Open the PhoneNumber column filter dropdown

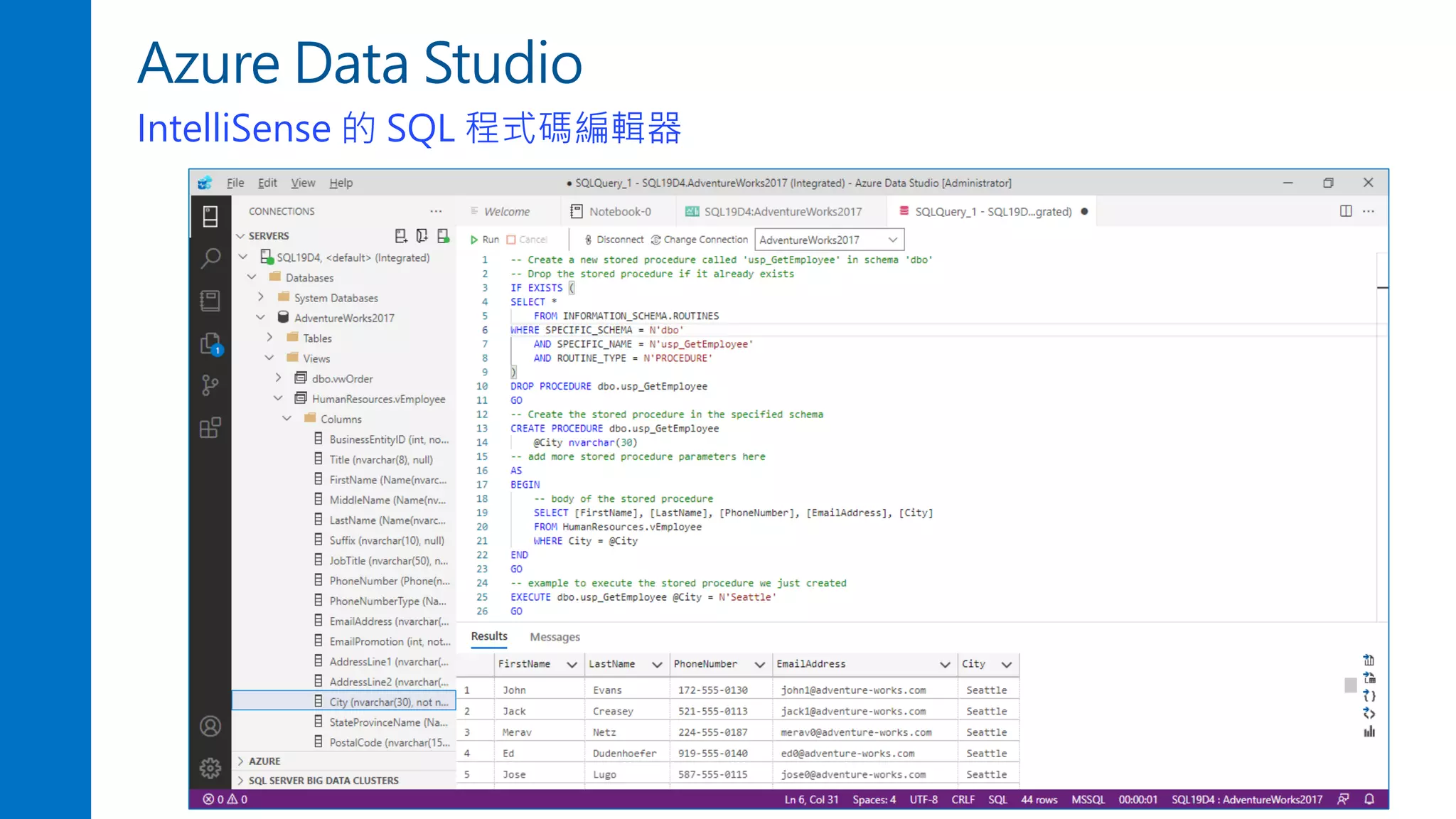[759, 664]
